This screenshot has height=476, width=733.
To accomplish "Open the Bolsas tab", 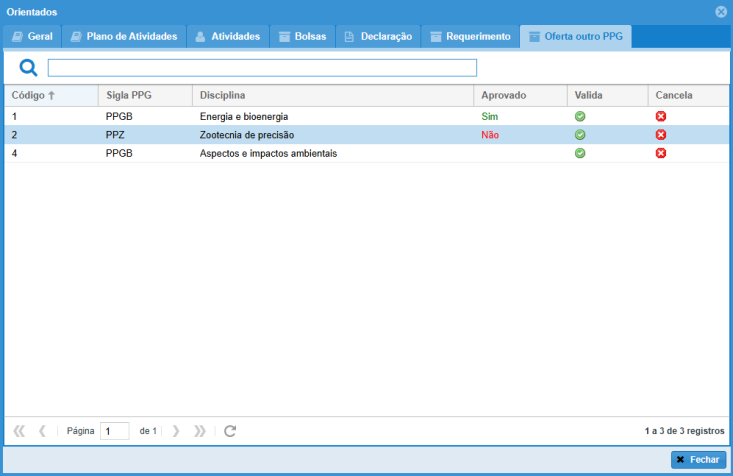I will (302, 37).
